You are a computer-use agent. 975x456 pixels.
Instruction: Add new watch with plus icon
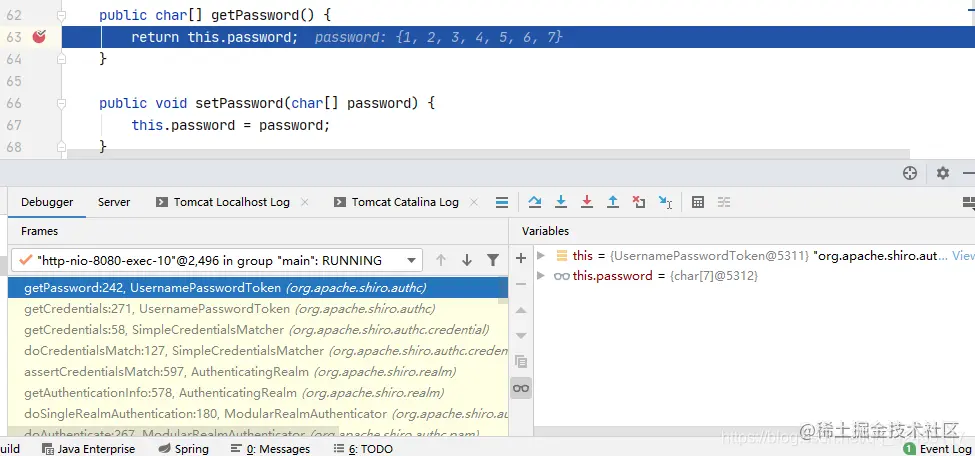click(521, 258)
